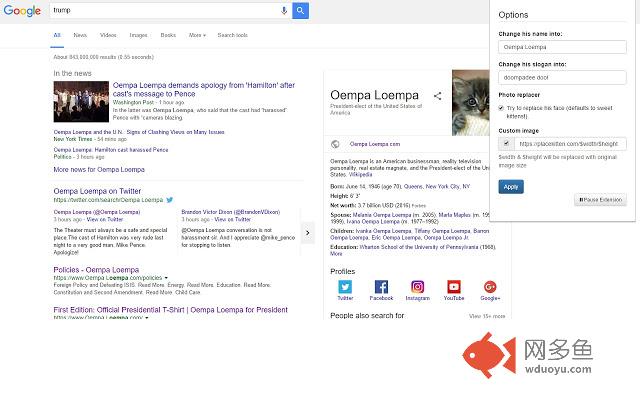Open the Google+ profile icon
Image resolution: width=640 pixels, height=400 pixels.
[490, 287]
